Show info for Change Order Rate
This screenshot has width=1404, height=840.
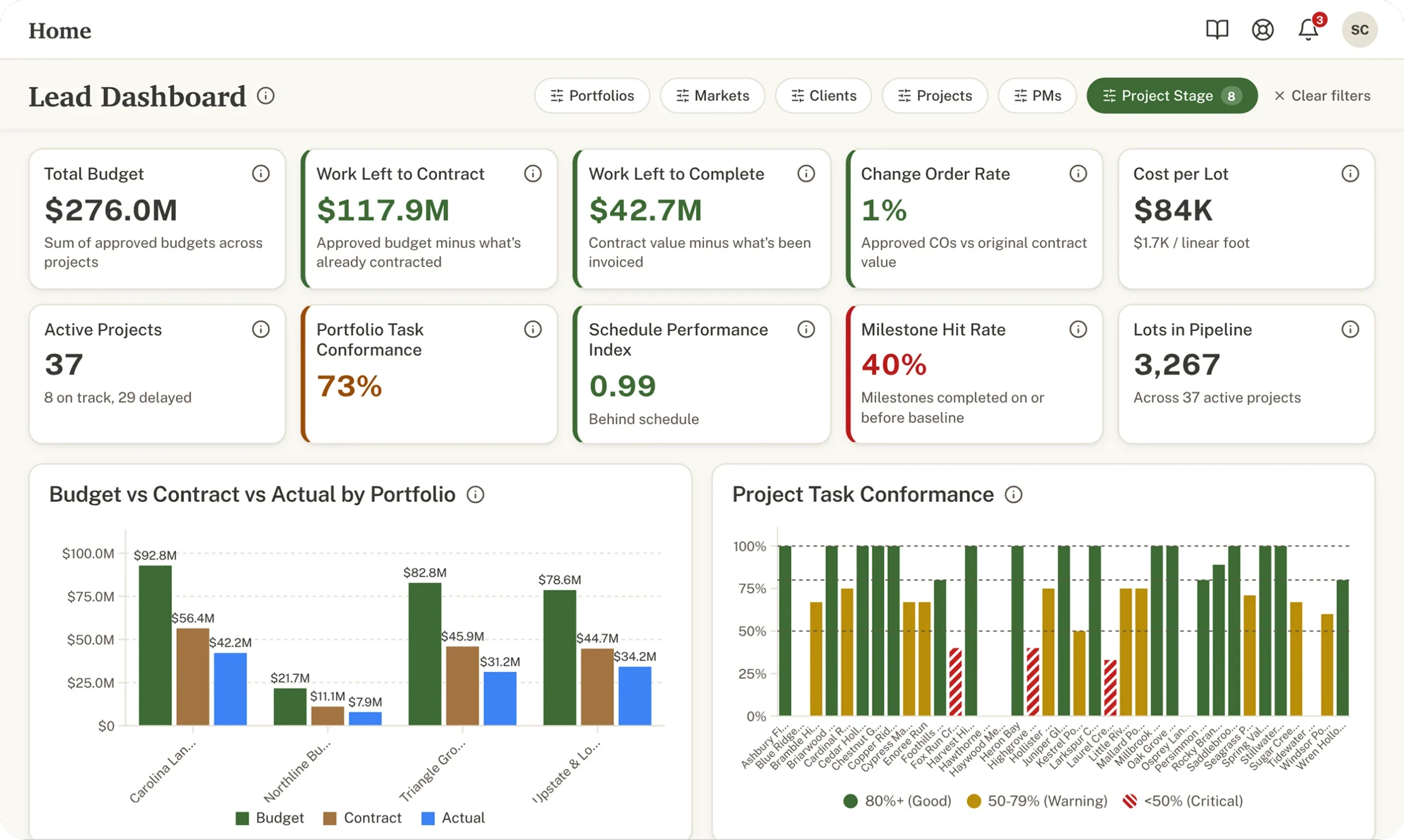(x=1078, y=173)
